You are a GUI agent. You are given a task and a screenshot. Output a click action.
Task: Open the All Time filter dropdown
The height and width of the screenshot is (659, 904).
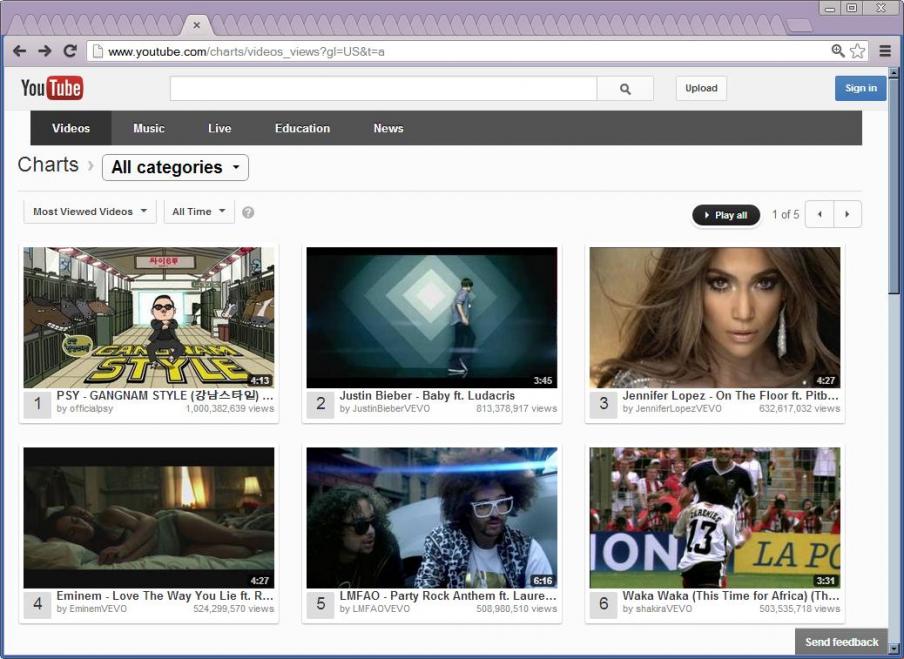pyautogui.click(x=198, y=211)
